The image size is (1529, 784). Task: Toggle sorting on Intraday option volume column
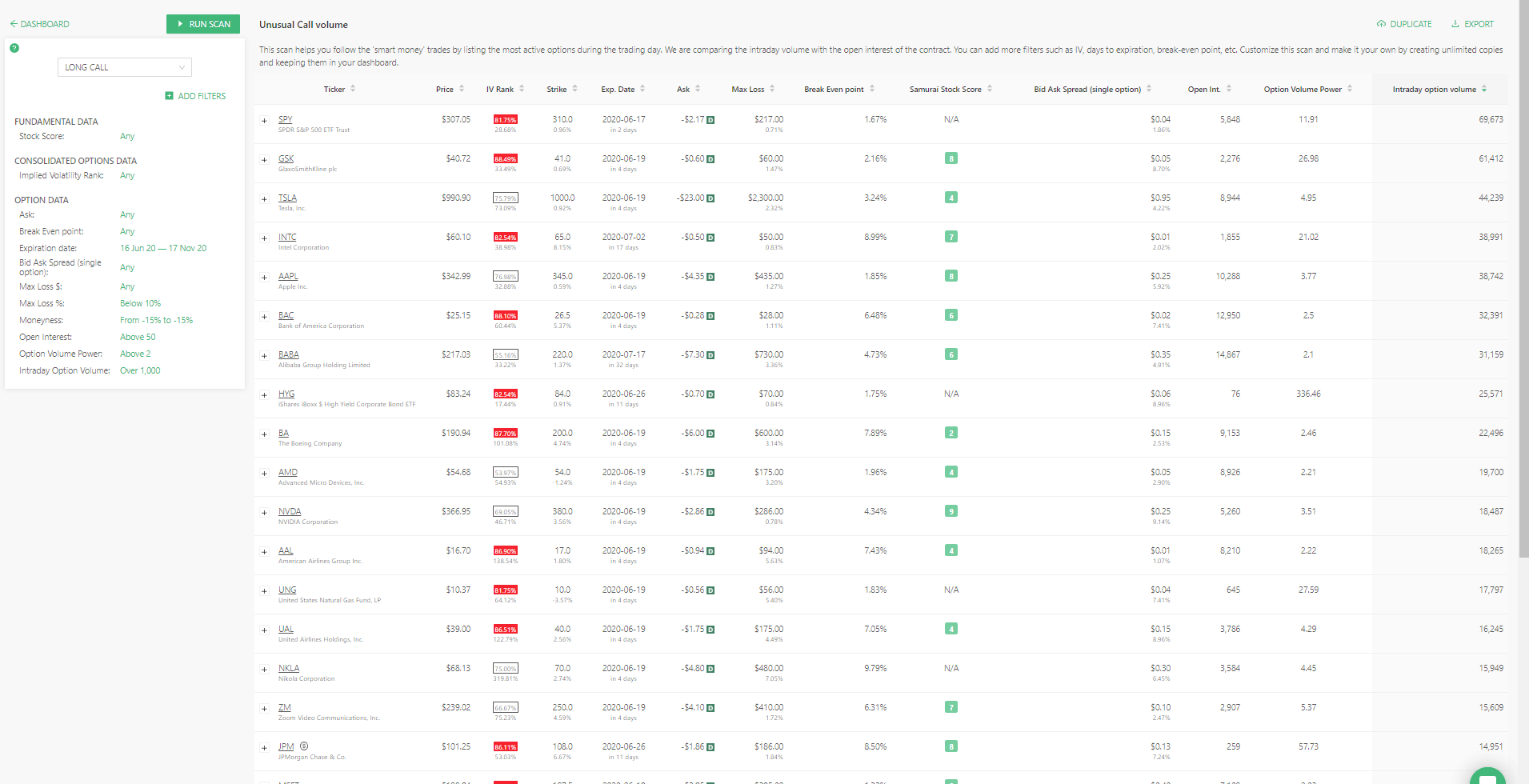(x=1486, y=89)
